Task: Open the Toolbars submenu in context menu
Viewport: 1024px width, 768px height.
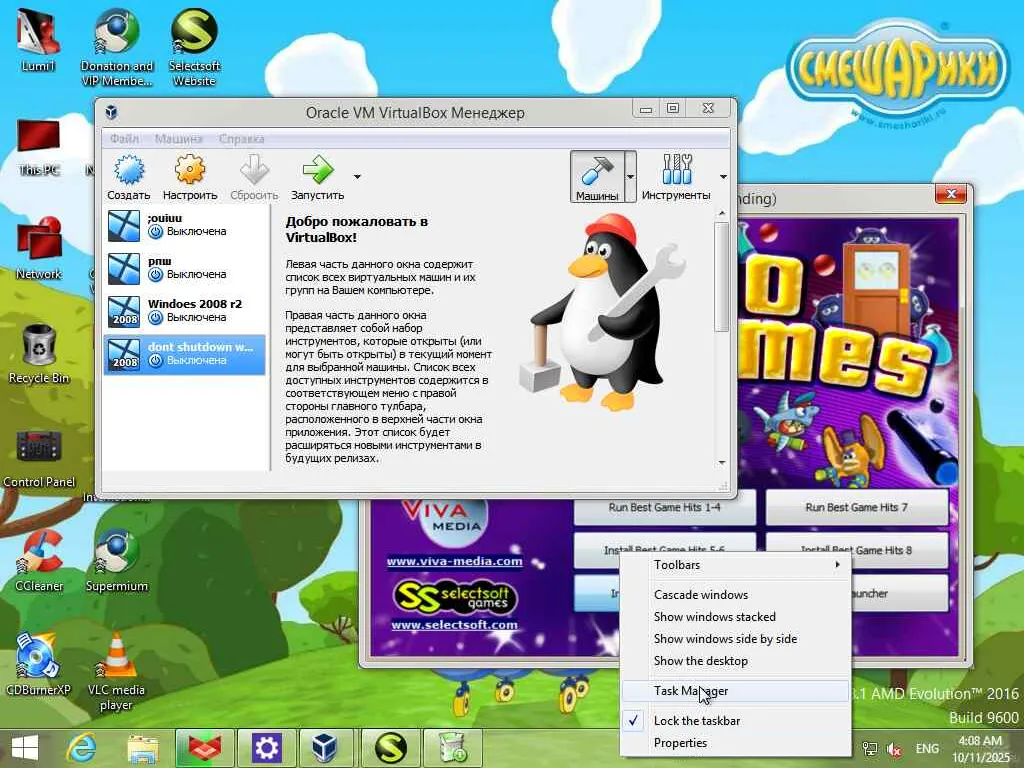Action: [x=735, y=565]
